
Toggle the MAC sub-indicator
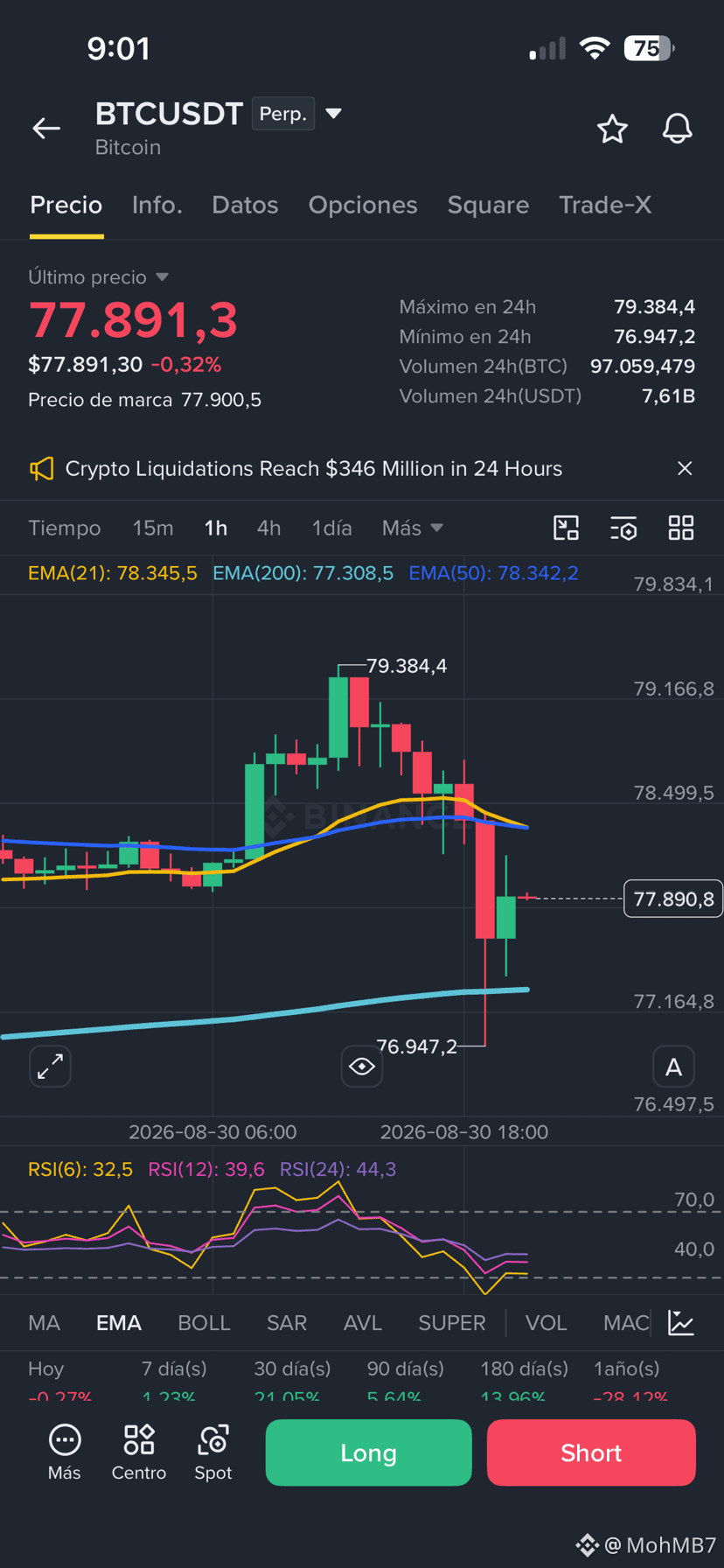click(626, 1323)
